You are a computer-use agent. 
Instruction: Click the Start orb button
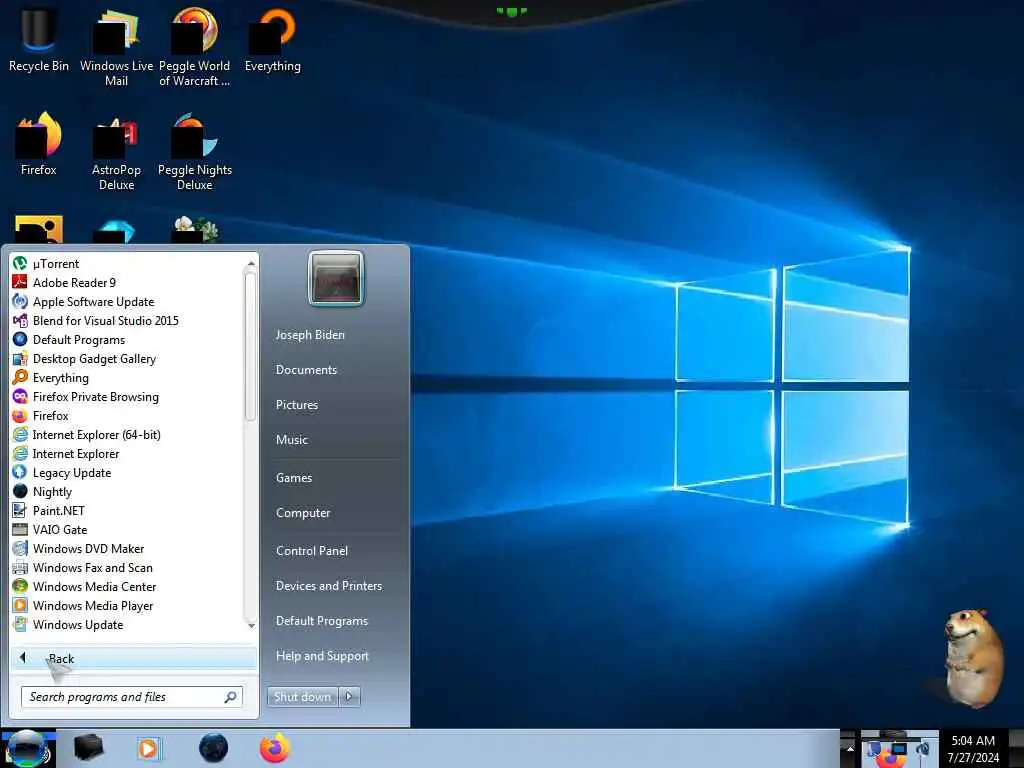[x=27, y=748]
